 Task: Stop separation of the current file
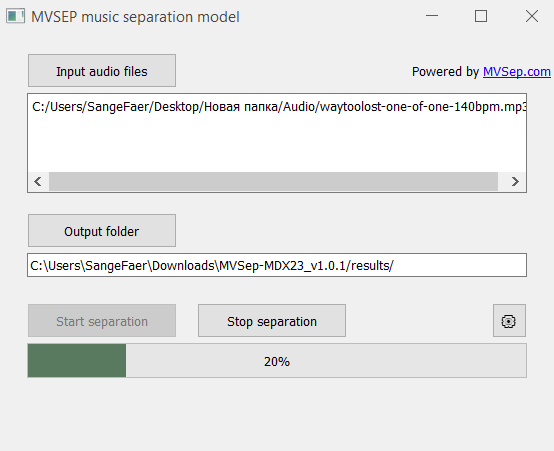click(272, 321)
